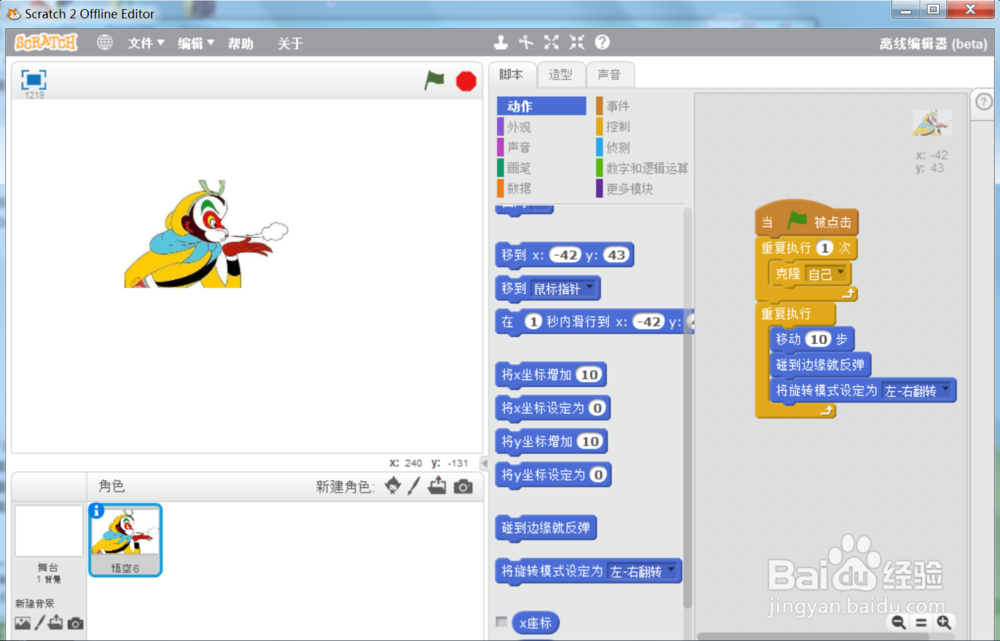Viewport: 1000px width, 641px height.
Task: Reset scripts area zoom
Action: point(921,623)
